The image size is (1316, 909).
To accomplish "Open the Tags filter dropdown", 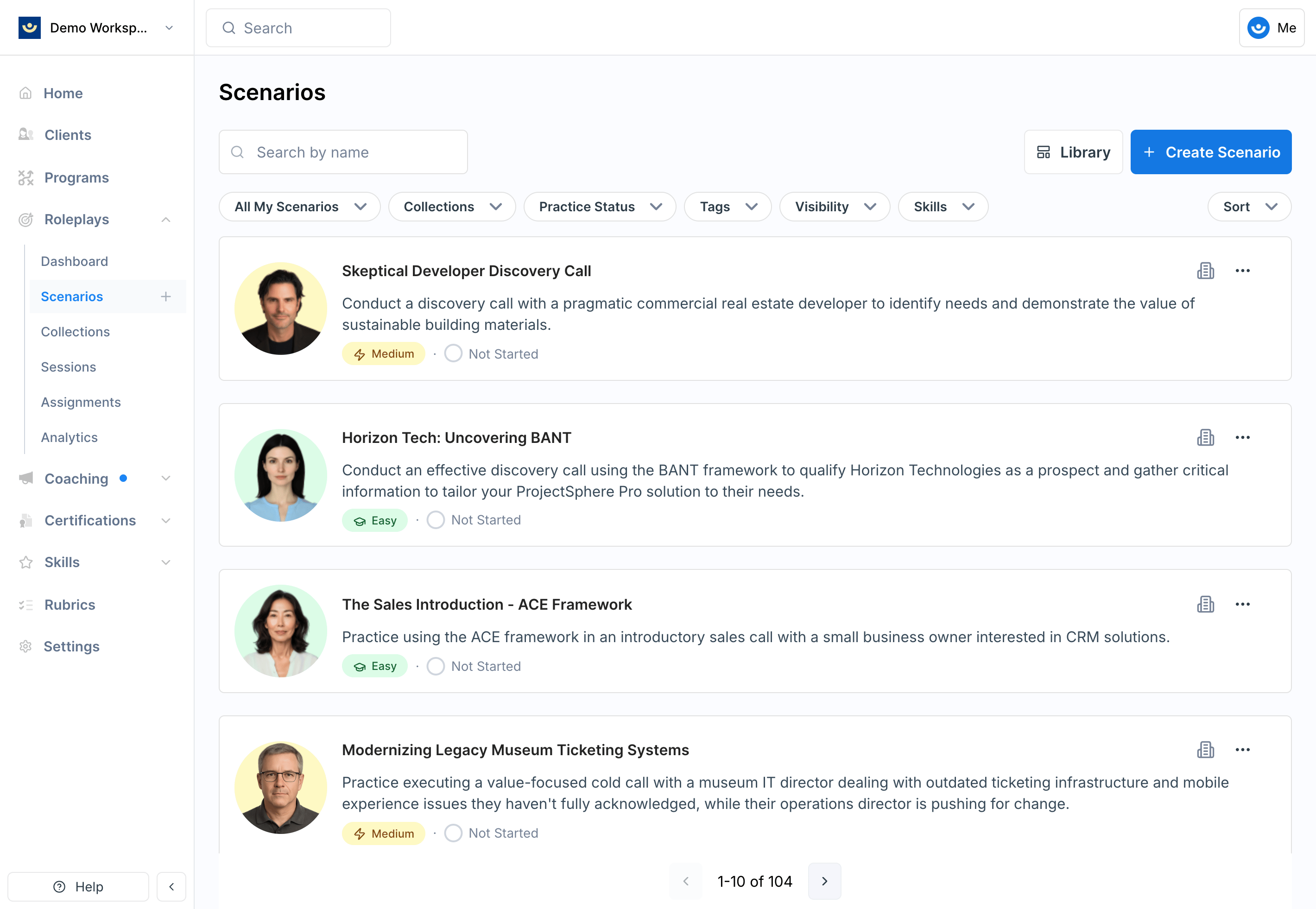I will (728, 207).
